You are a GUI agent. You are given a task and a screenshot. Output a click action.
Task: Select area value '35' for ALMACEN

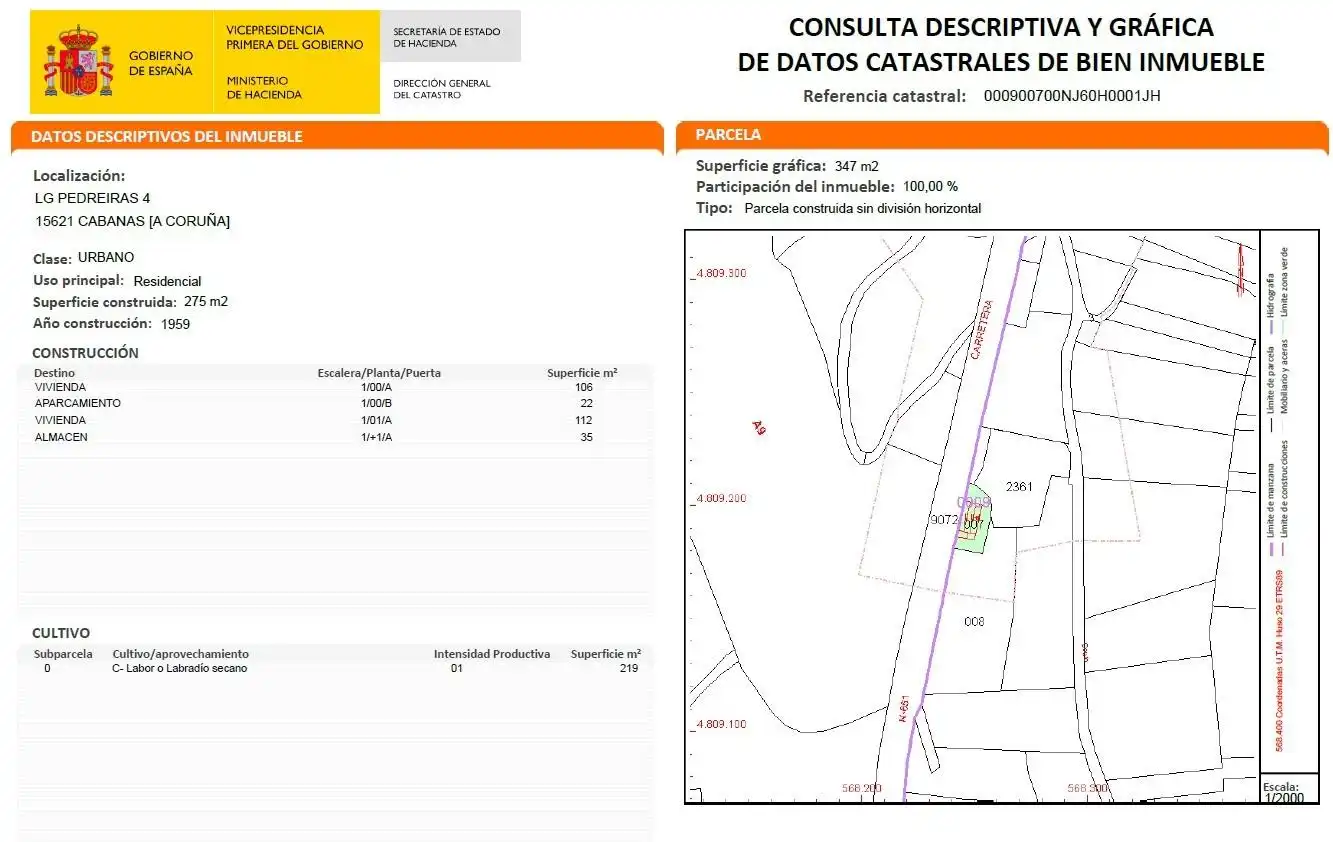point(586,437)
